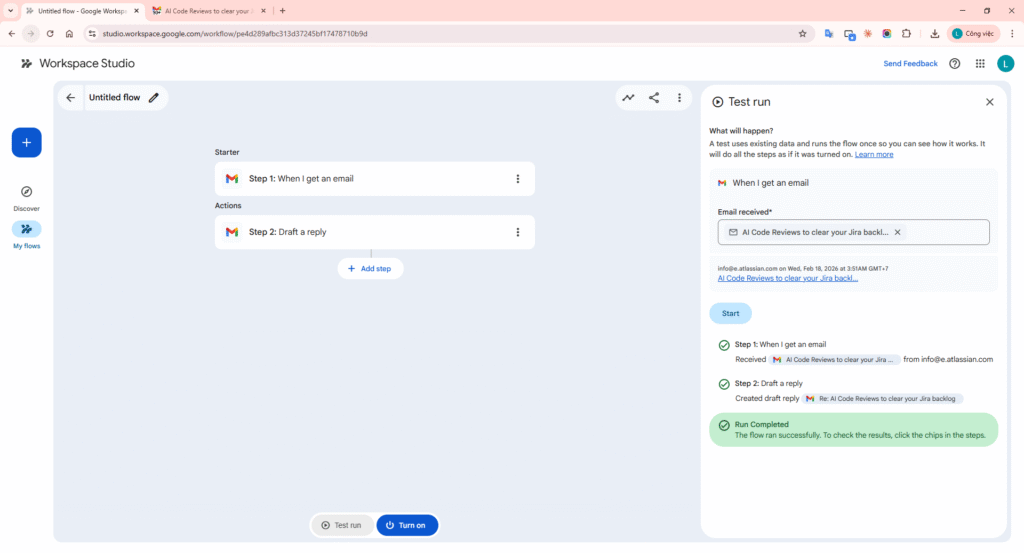This screenshot has width=1024, height=553.
Task: Click the blue plus create button
Action: (x=26, y=143)
